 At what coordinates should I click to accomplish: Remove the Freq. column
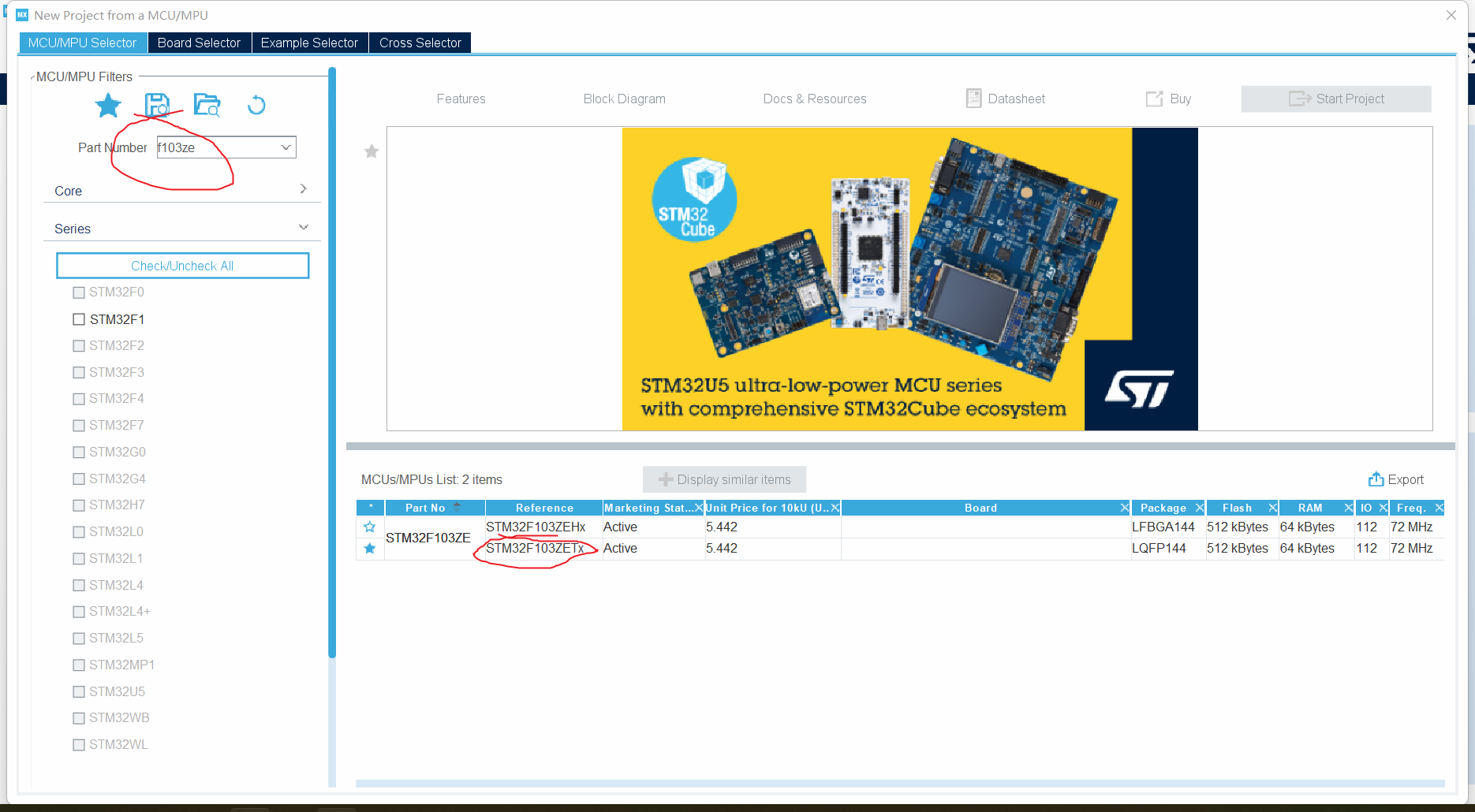click(1440, 508)
